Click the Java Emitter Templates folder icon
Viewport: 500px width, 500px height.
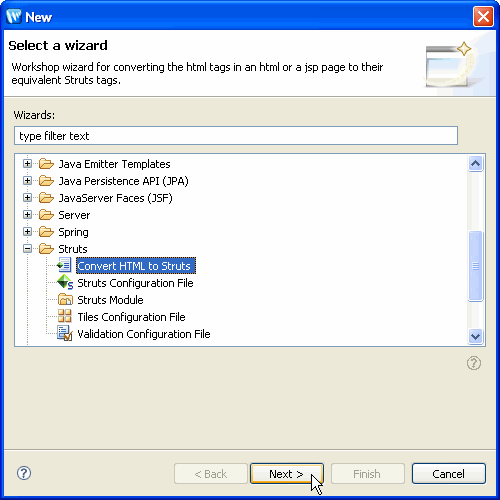(46, 164)
